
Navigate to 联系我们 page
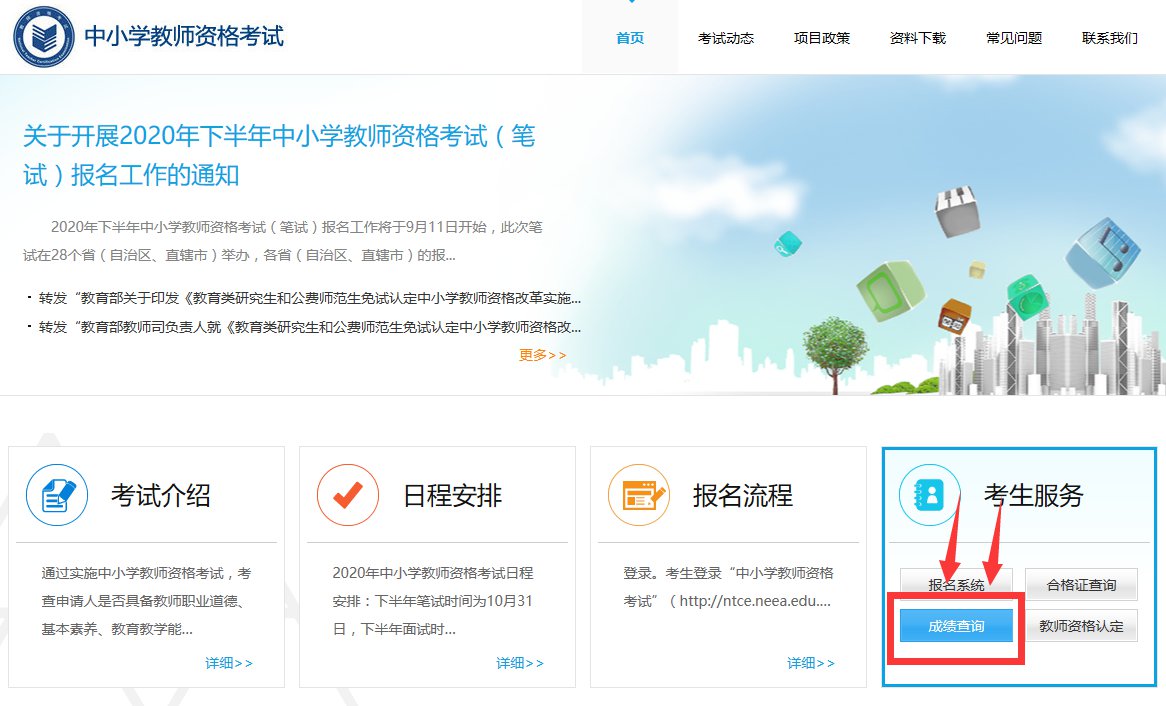coord(1110,38)
